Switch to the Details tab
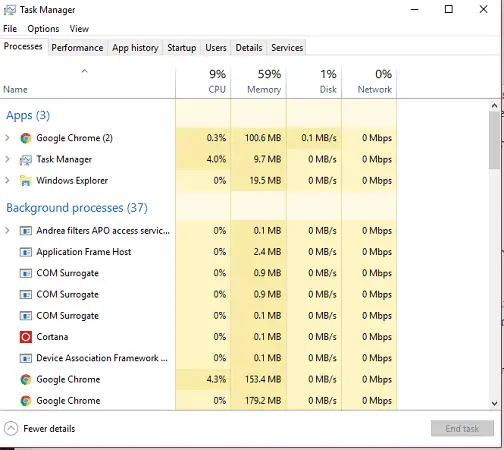 (249, 48)
